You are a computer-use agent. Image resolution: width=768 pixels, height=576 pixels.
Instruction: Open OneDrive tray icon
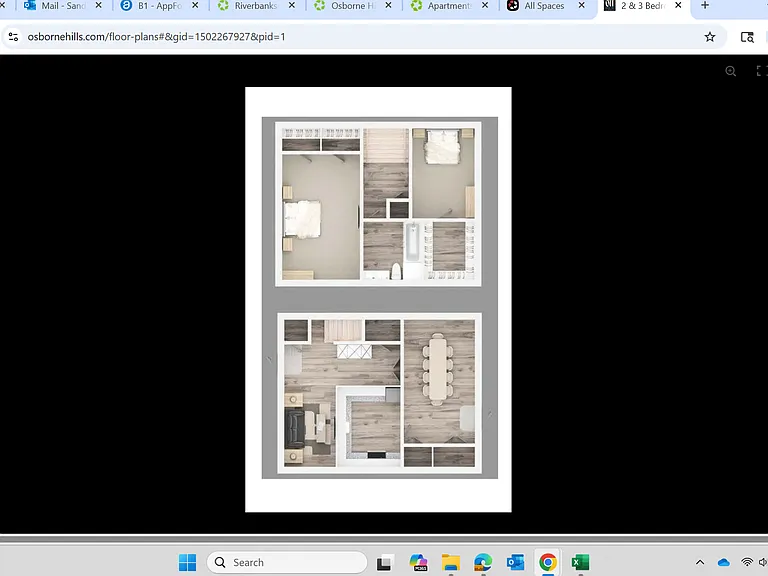pos(723,562)
